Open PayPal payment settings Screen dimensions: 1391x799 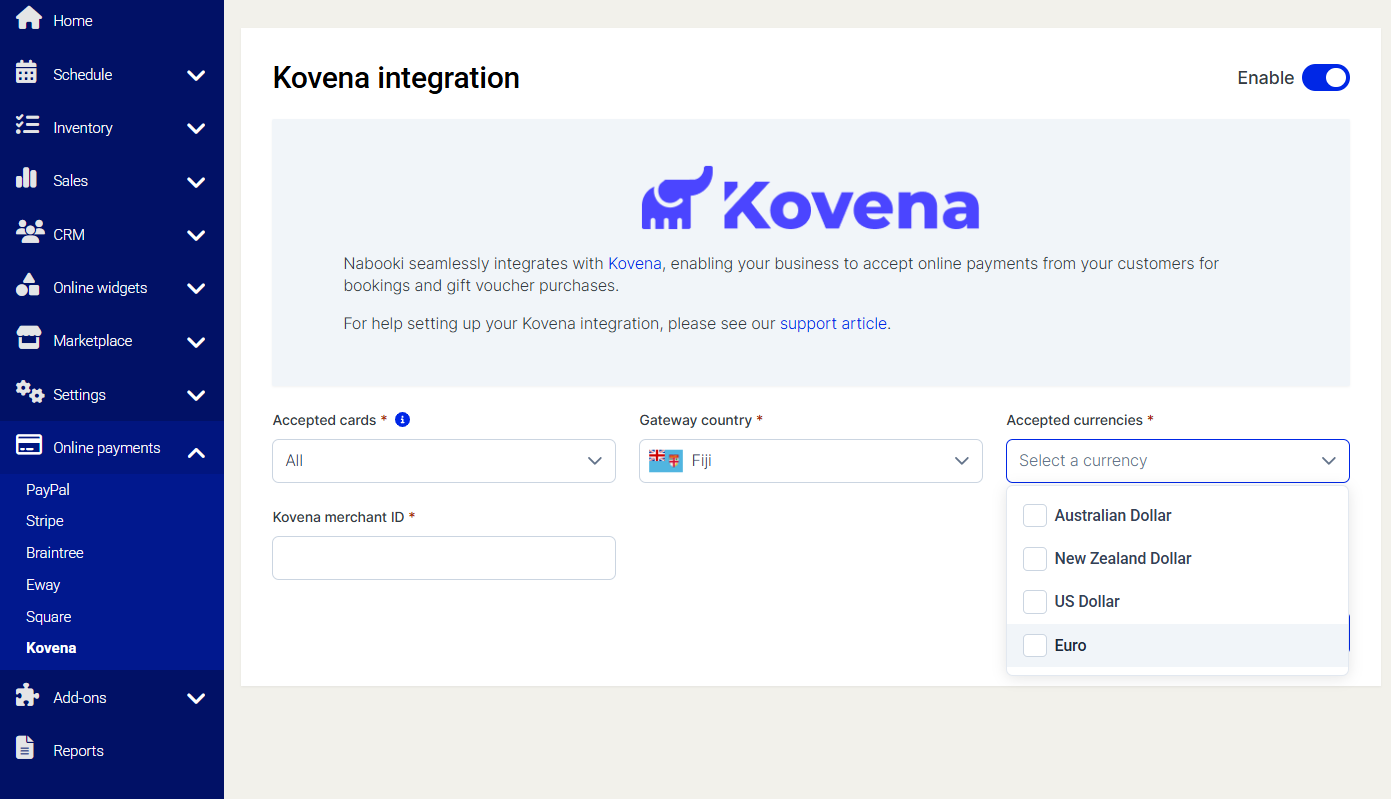(x=48, y=490)
